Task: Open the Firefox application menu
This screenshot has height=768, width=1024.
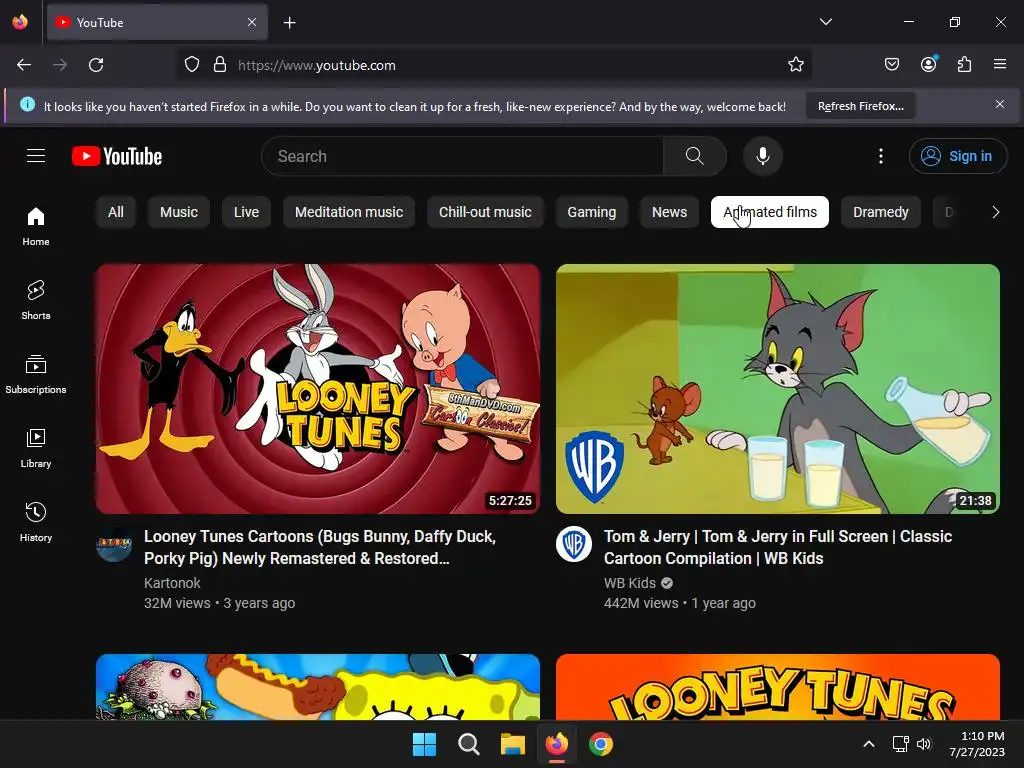Action: pos(1000,65)
